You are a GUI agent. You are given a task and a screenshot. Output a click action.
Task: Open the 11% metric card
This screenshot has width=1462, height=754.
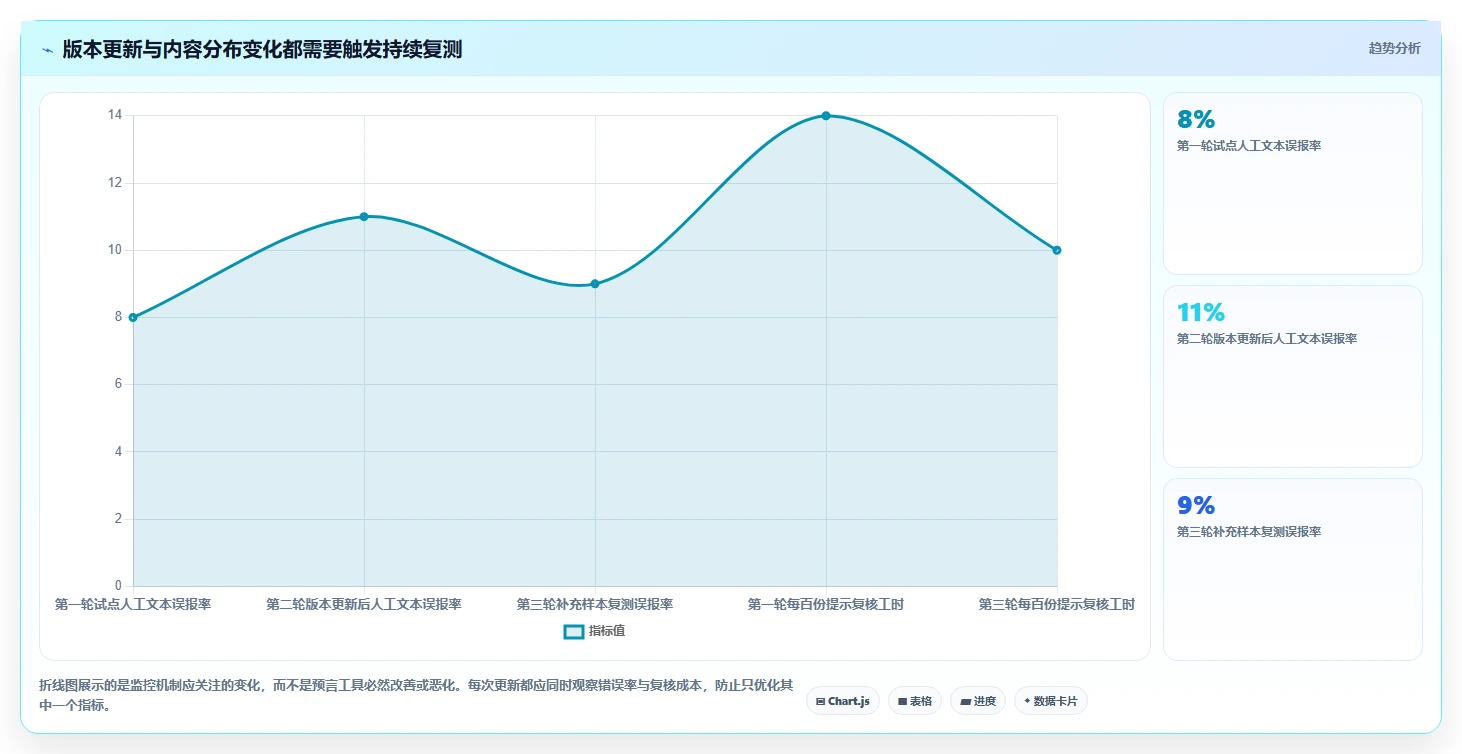coord(1292,376)
